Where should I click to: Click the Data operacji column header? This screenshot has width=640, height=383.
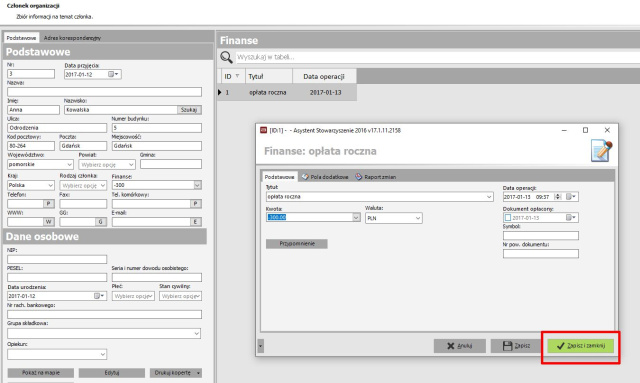tap(324, 76)
